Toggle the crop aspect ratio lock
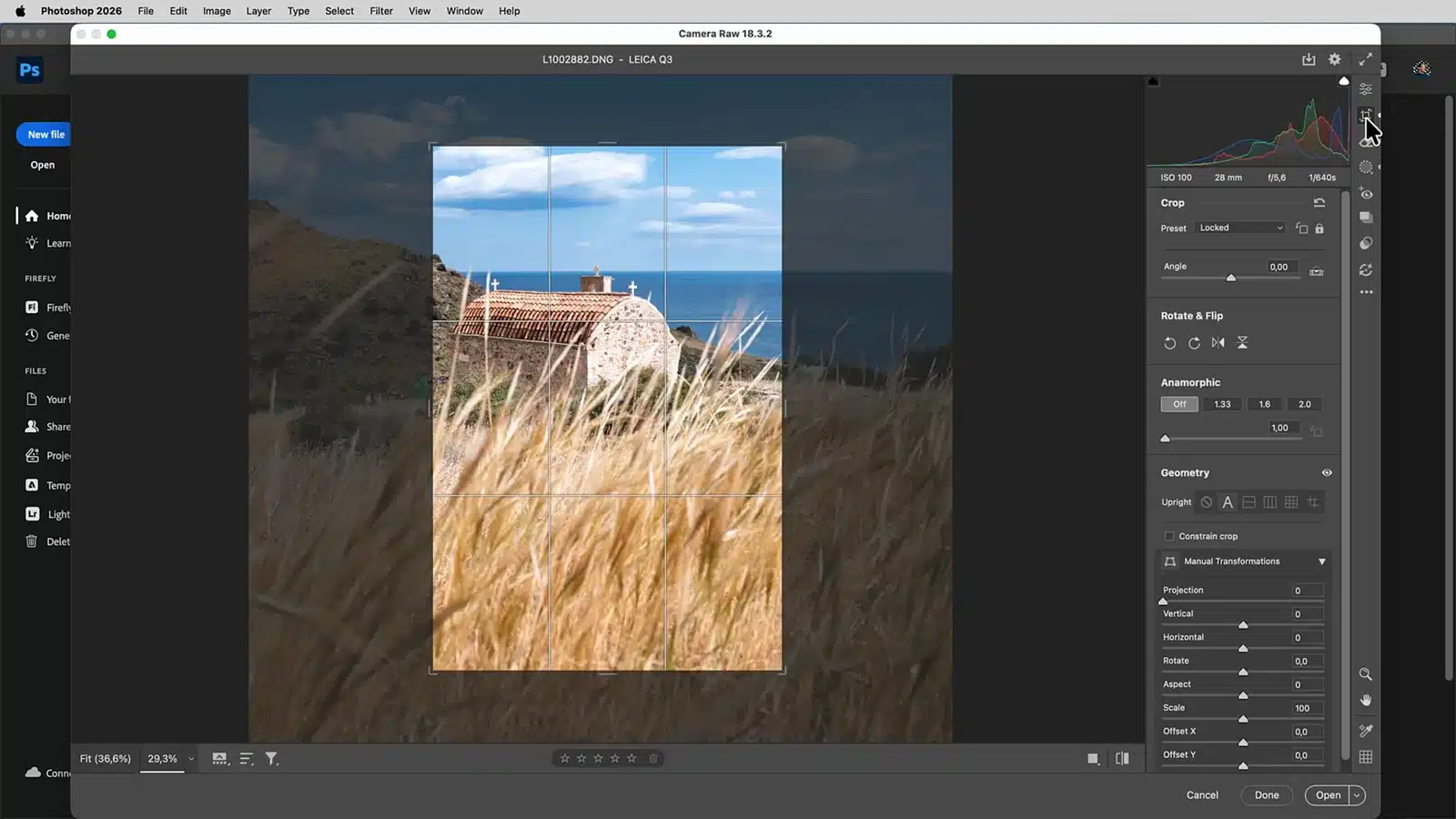Image resolution: width=1456 pixels, height=819 pixels. coord(1319,228)
